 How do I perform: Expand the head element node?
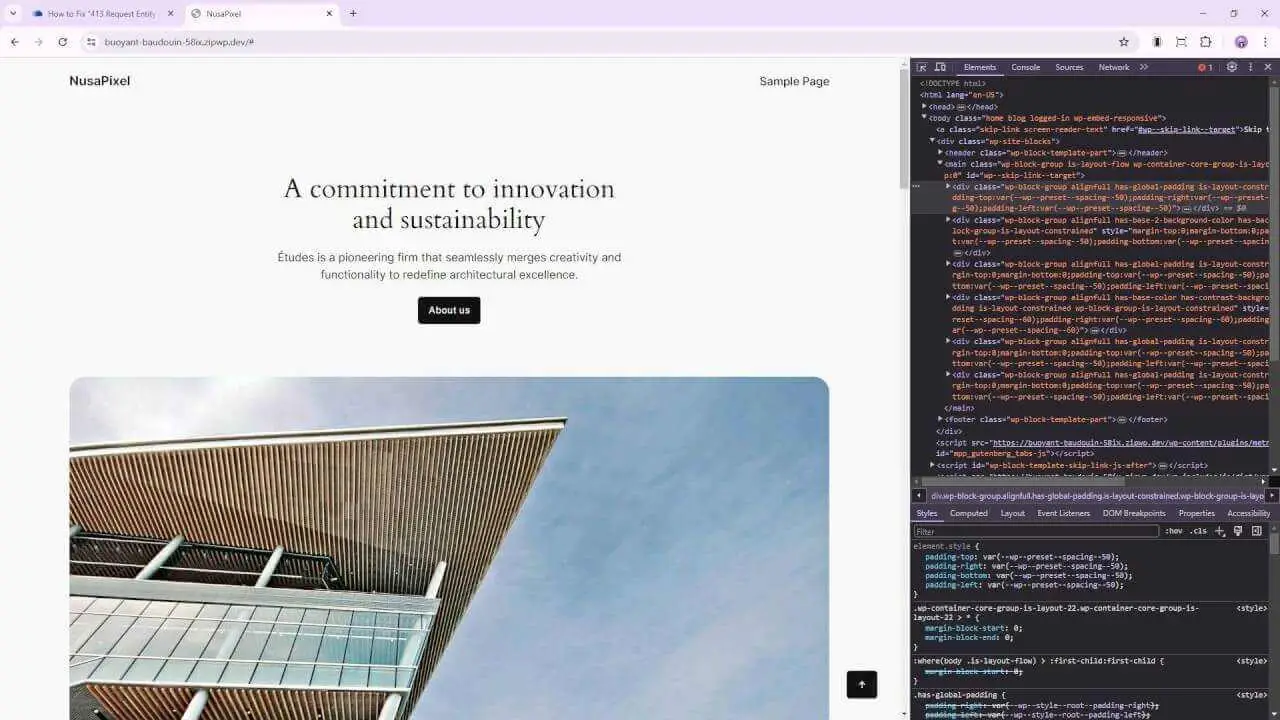pos(925,106)
